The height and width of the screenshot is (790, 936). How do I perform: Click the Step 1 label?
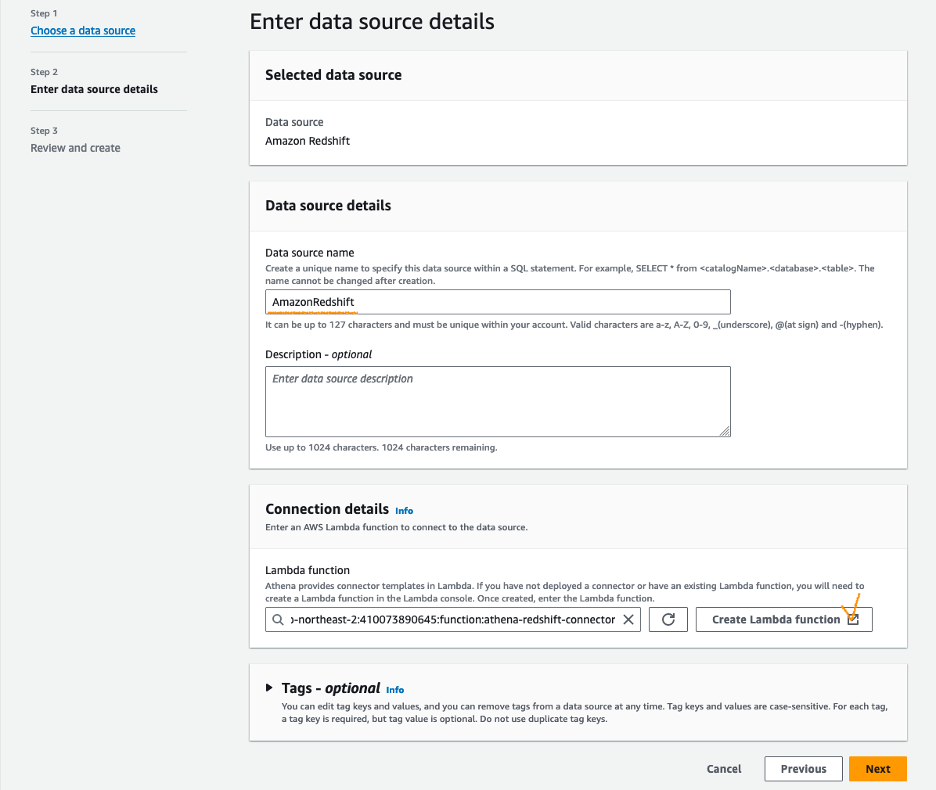click(x=44, y=13)
